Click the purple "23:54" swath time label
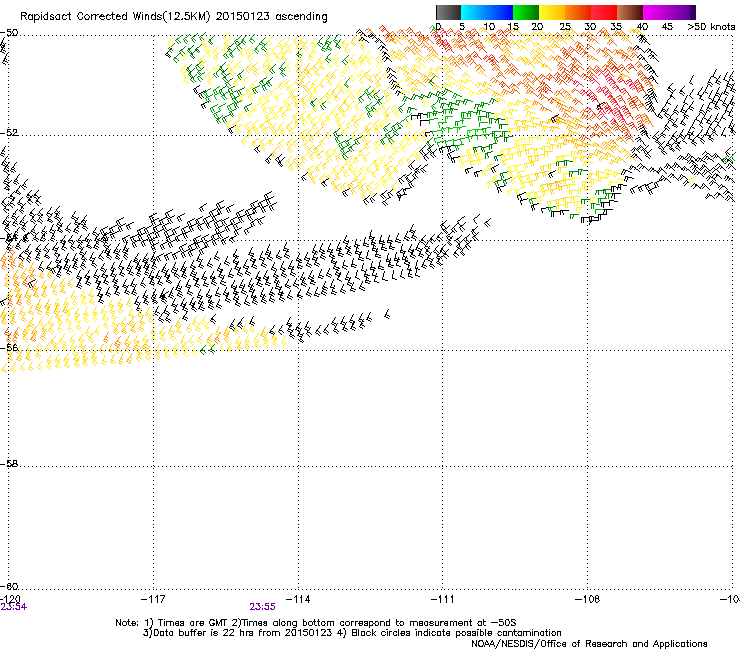The height and width of the screenshot is (650, 740). tap(13, 607)
